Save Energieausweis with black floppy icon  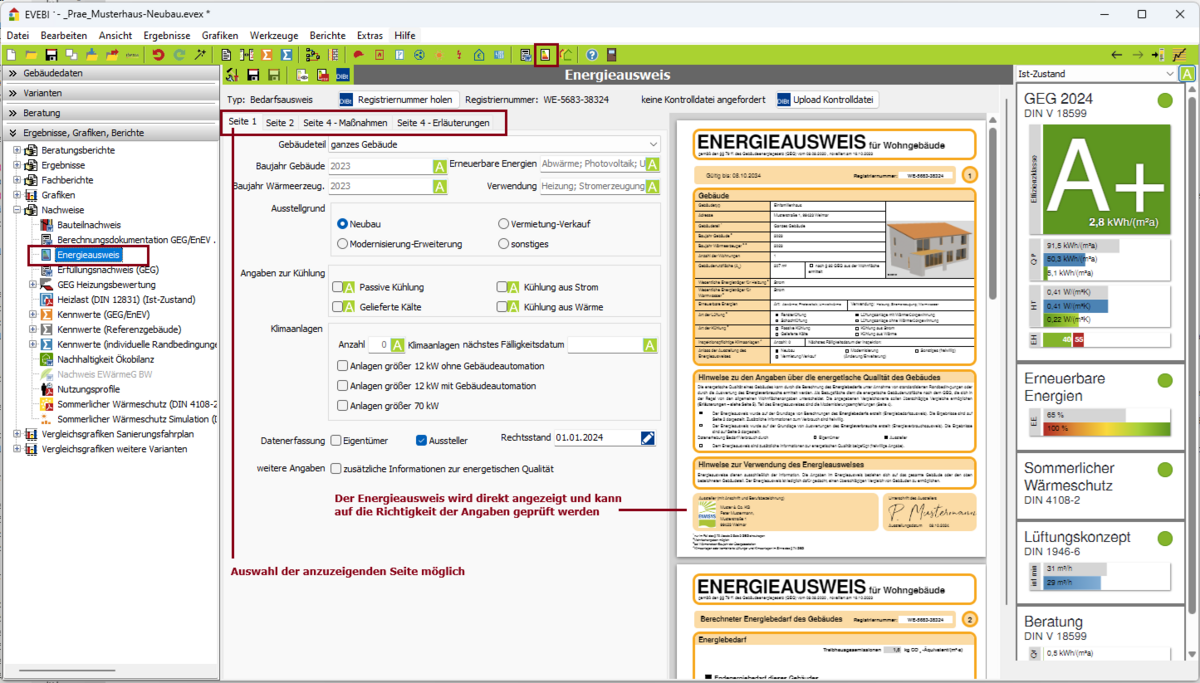[253, 75]
